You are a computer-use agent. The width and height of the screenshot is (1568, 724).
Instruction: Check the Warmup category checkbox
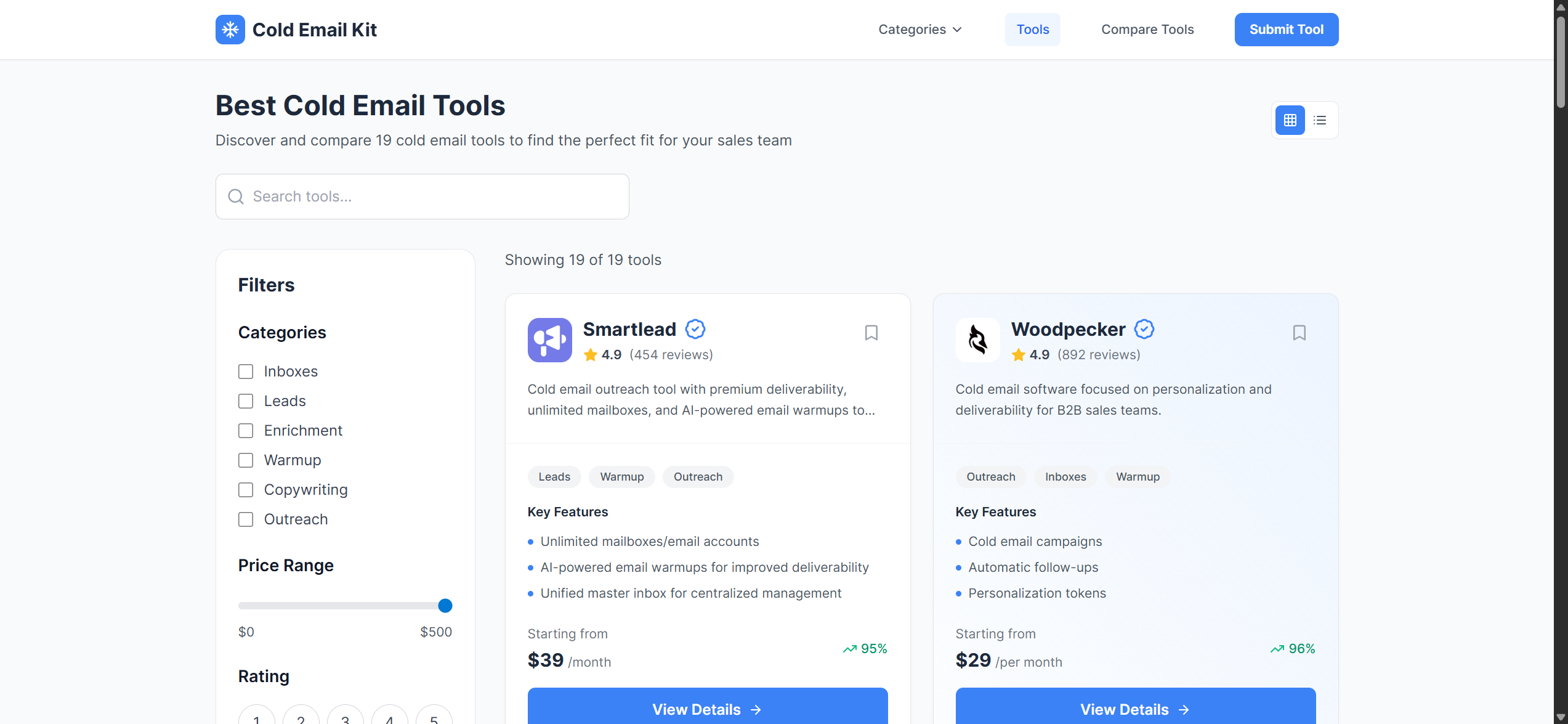tap(246, 460)
